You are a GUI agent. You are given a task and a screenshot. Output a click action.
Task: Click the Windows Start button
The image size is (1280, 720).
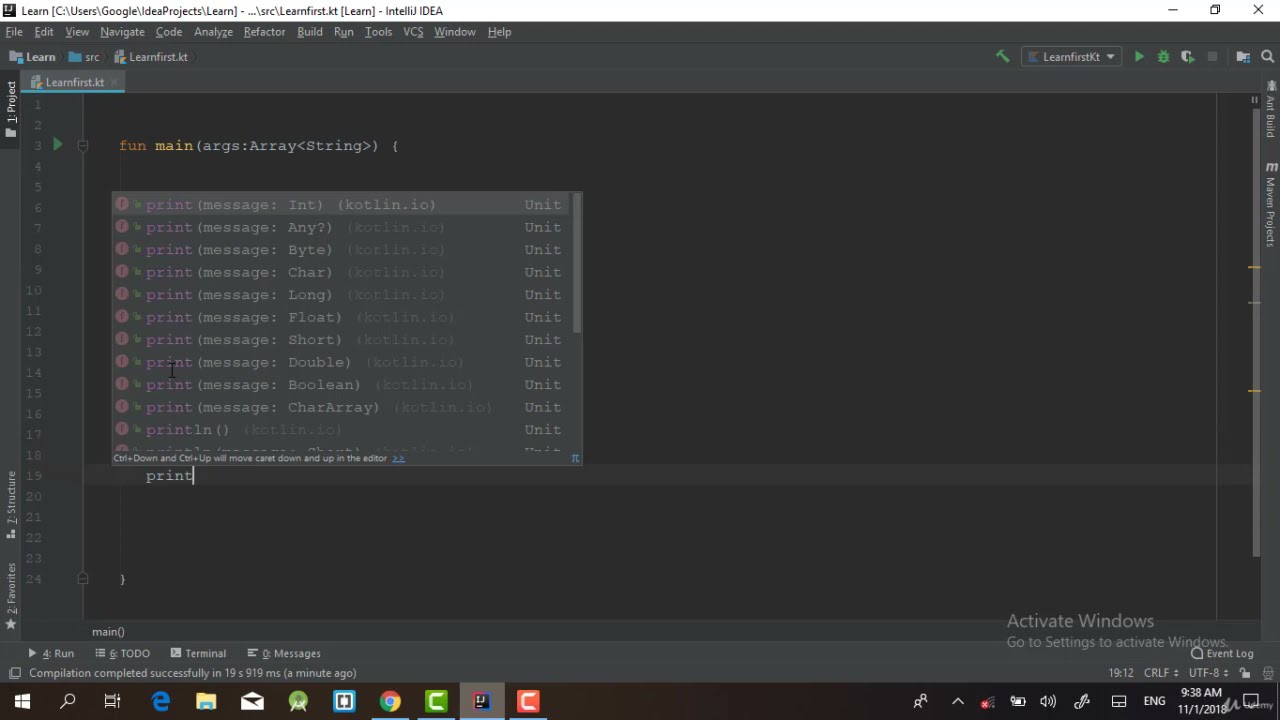click(21, 702)
